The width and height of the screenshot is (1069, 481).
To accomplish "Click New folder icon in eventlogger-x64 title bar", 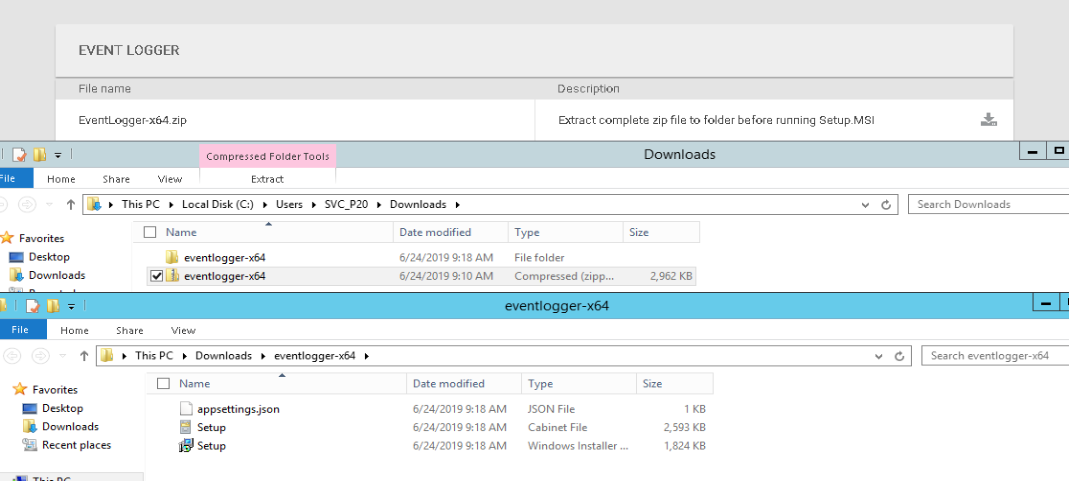I will (x=52, y=306).
